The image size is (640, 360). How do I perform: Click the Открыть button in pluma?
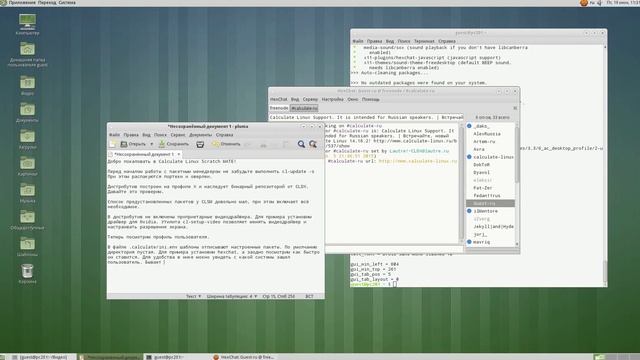tap(133, 144)
